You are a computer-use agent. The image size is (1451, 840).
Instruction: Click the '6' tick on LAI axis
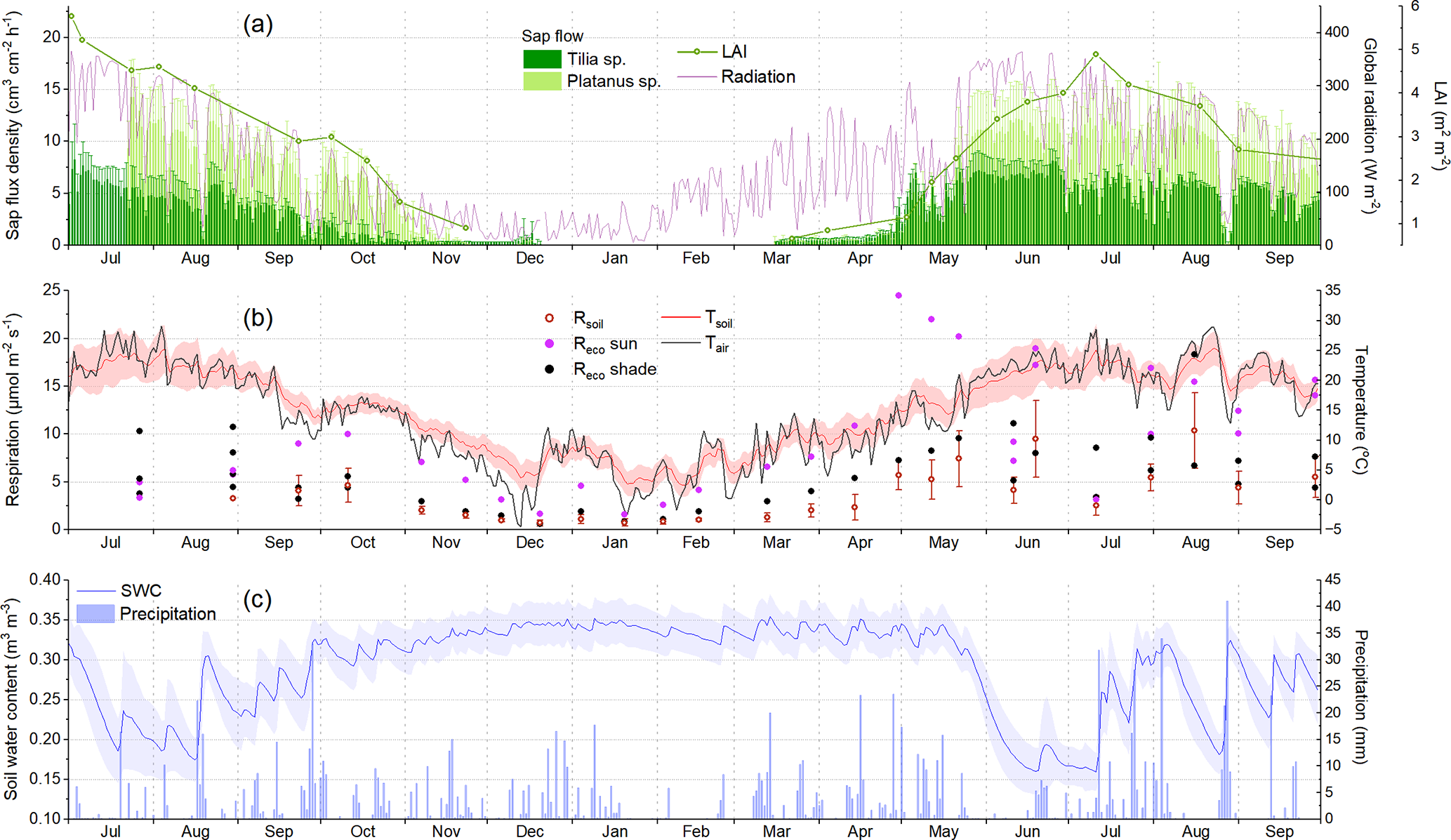(x=1414, y=6)
